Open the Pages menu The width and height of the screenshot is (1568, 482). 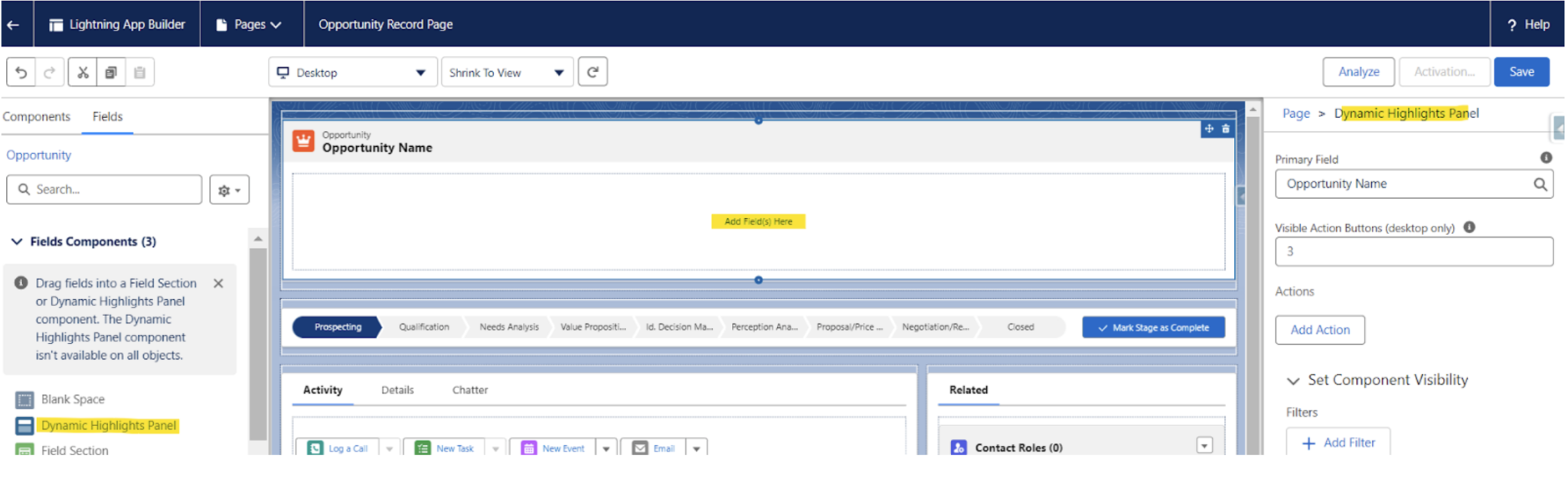249,24
